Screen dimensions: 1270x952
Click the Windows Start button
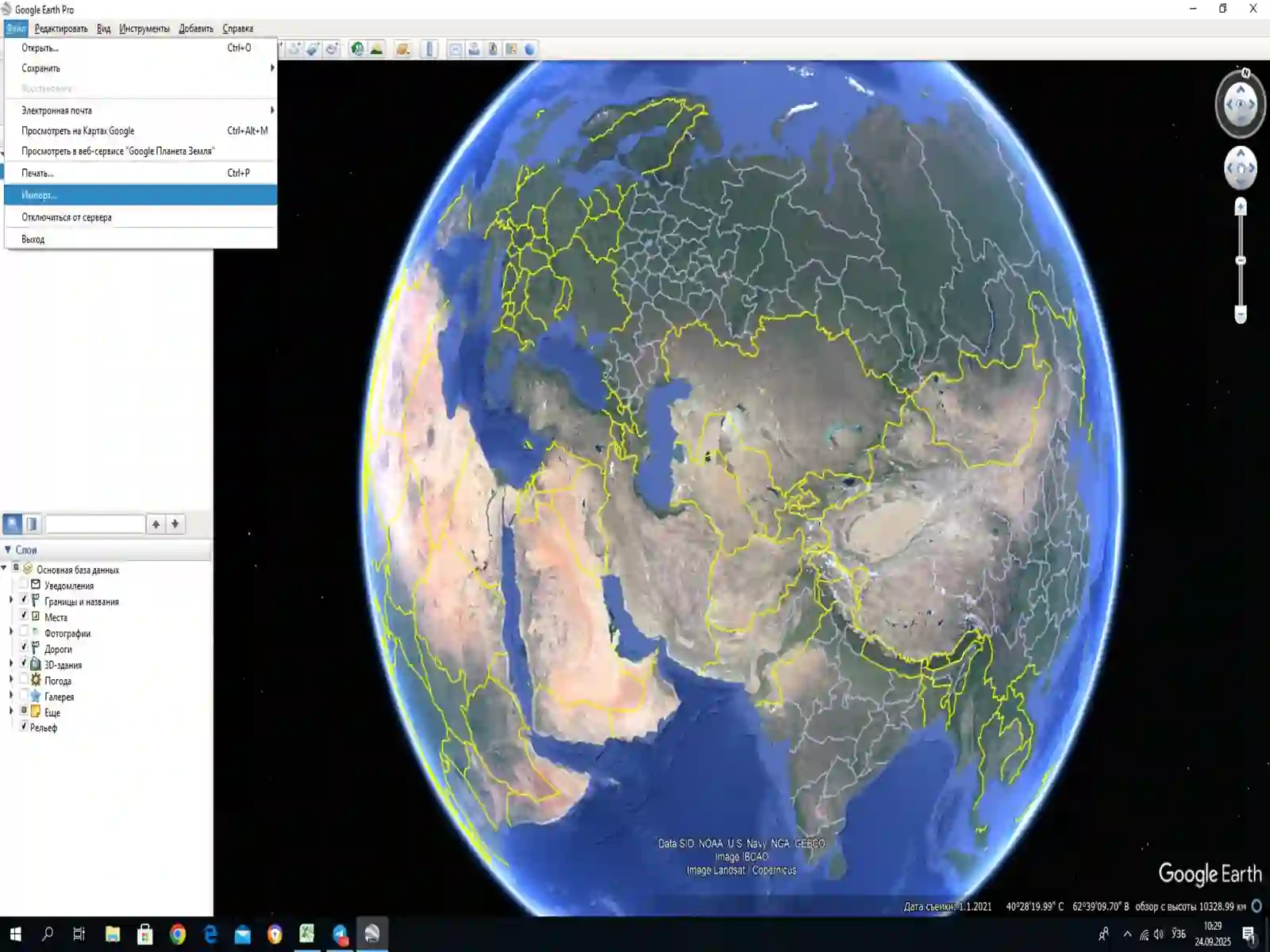(x=15, y=935)
